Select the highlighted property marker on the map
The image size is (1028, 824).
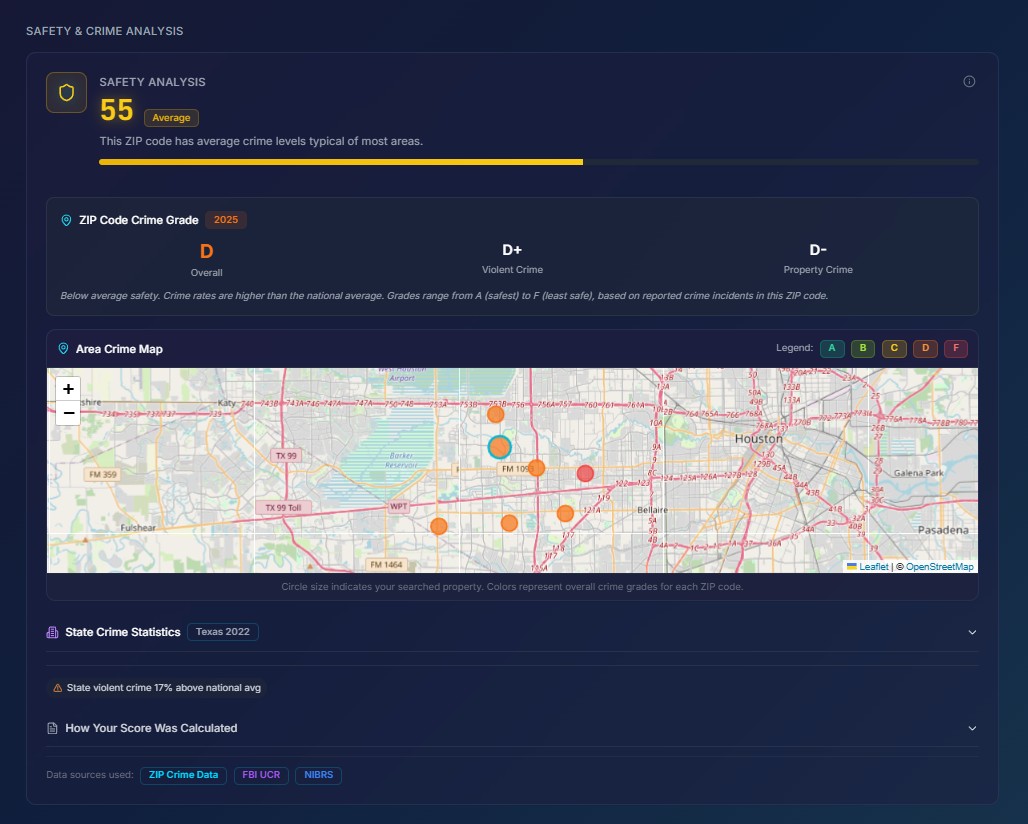500,447
